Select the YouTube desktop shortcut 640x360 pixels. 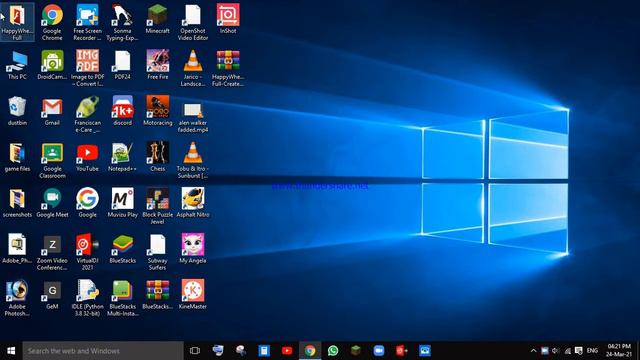coord(87,157)
